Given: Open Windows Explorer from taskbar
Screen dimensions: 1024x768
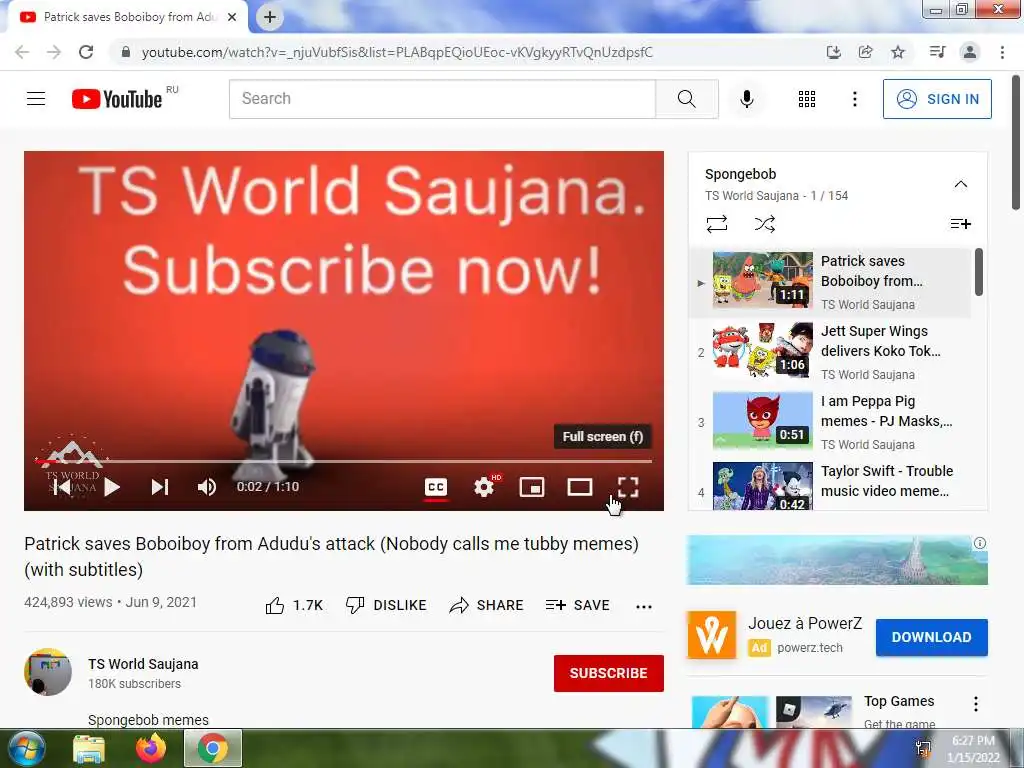Looking at the screenshot, I should [x=89, y=749].
